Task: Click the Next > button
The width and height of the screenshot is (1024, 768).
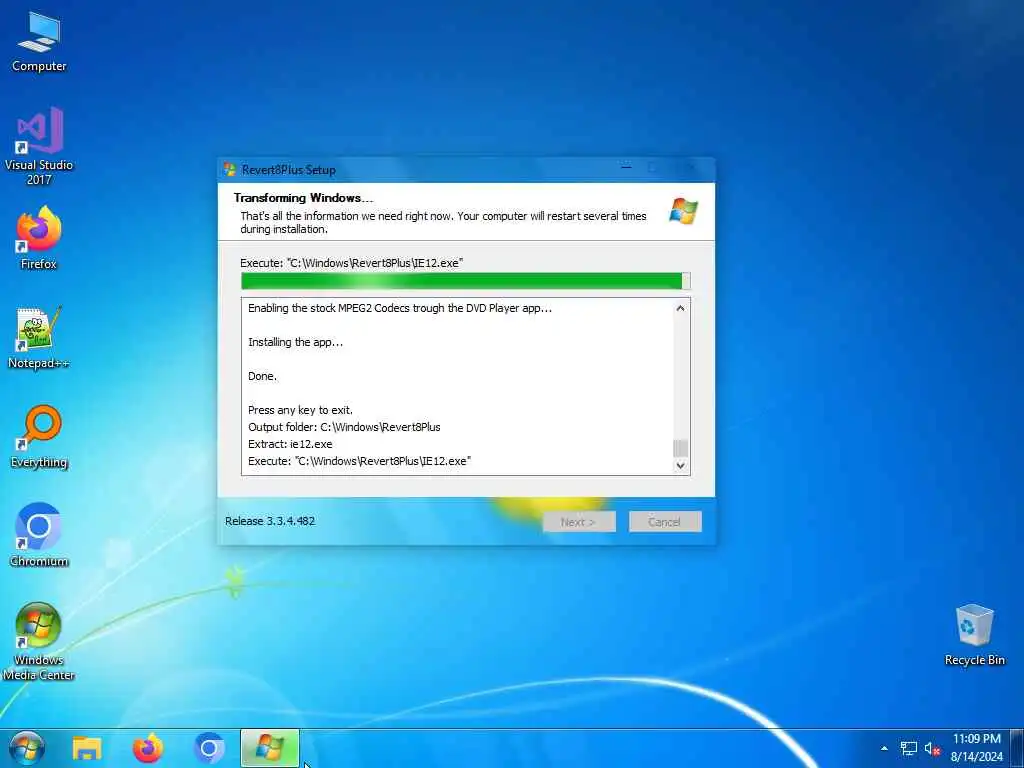Action: [x=579, y=522]
